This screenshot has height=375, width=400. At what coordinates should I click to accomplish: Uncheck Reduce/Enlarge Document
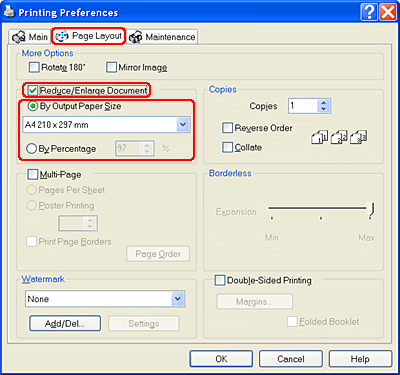point(33,90)
